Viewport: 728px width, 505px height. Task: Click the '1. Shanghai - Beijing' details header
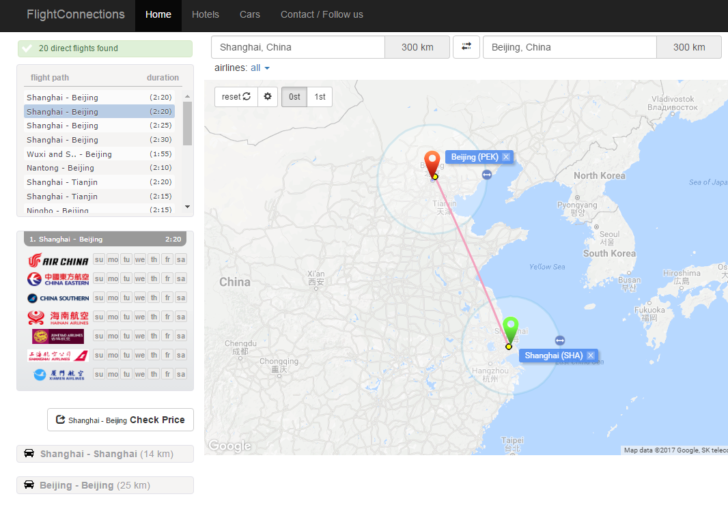pyautogui.click(x=105, y=239)
